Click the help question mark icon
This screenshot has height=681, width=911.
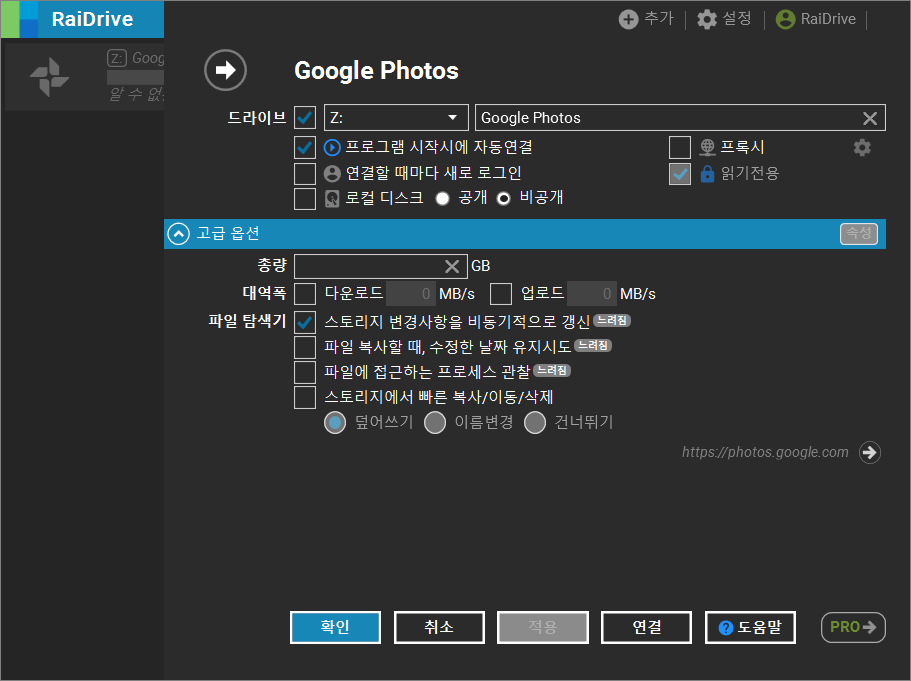pyautogui.click(x=726, y=628)
